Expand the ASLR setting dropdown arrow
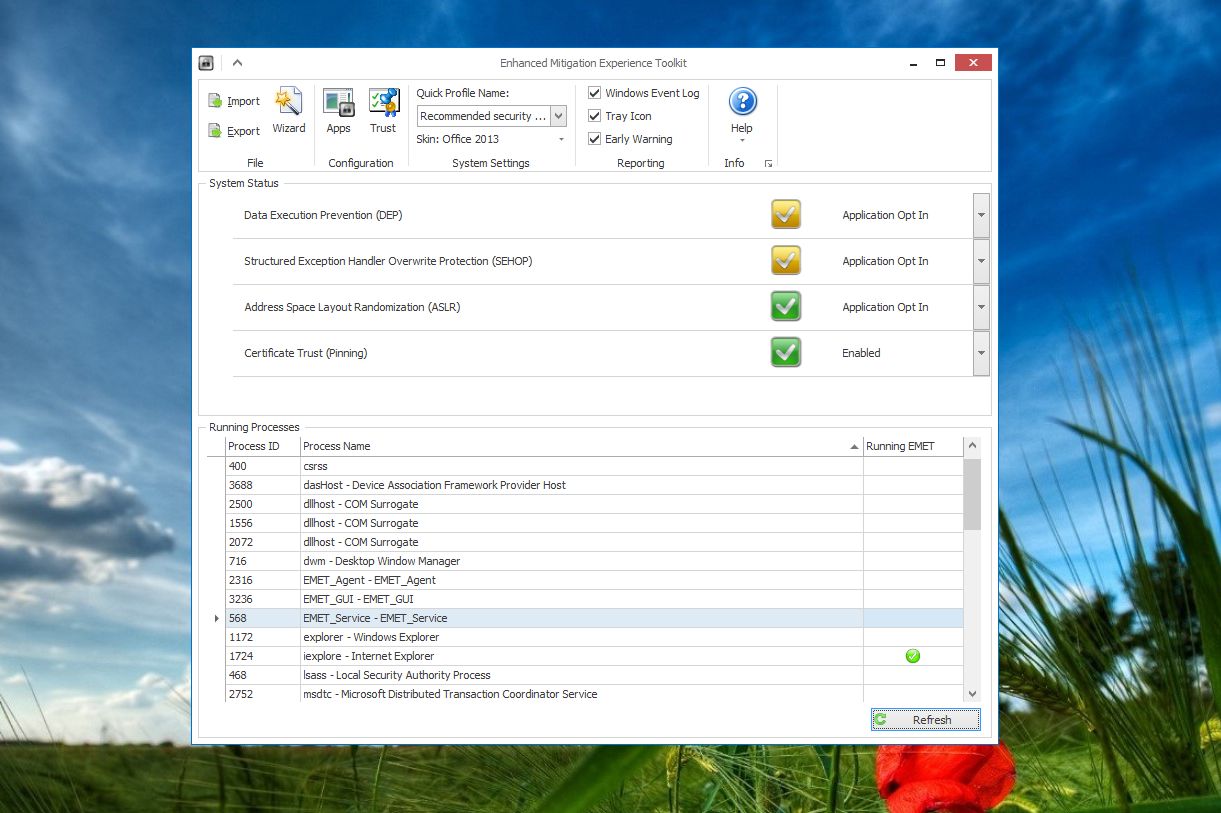 tap(981, 307)
